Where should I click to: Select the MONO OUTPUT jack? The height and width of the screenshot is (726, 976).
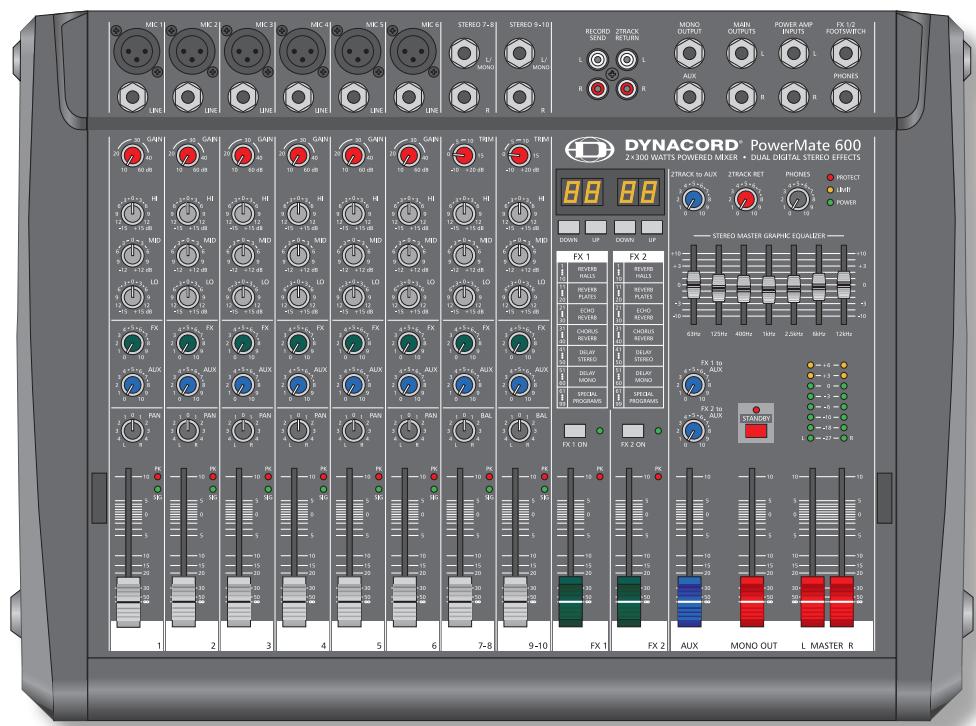click(690, 52)
